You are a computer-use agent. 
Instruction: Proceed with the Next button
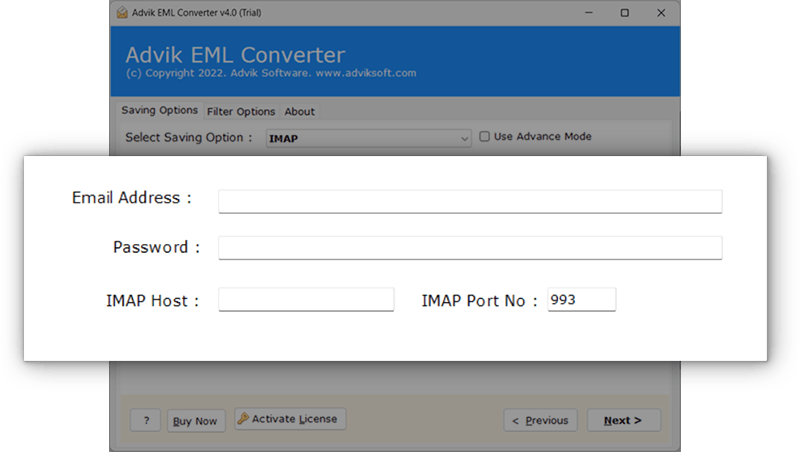pos(624,420)
